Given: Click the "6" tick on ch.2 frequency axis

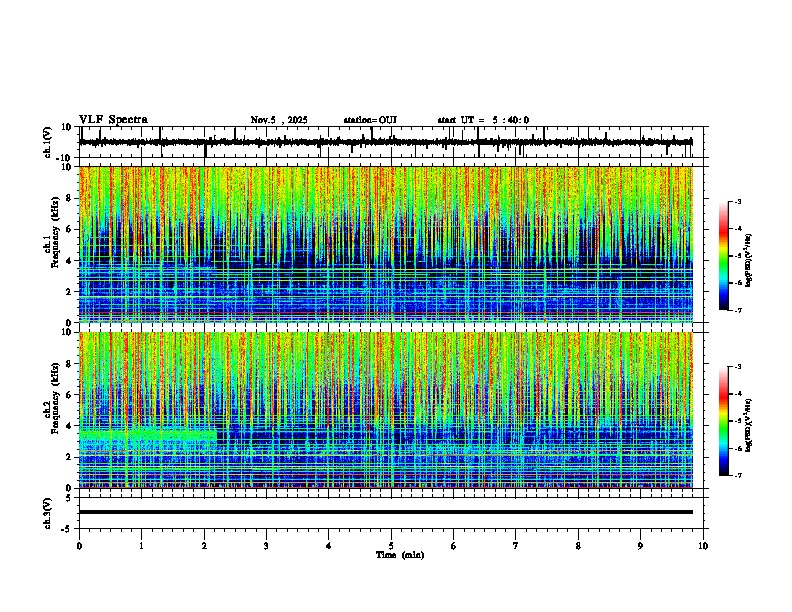Looking at the screenshot, I should (x=70, y=395).
